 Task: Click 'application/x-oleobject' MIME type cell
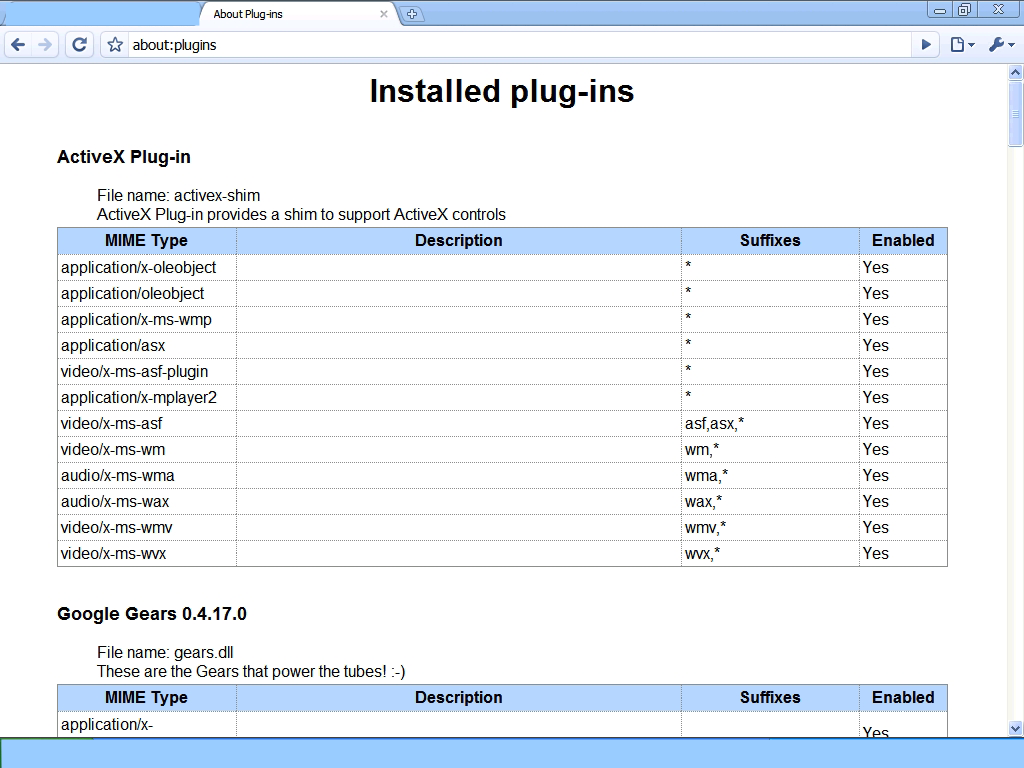[147, 267]
